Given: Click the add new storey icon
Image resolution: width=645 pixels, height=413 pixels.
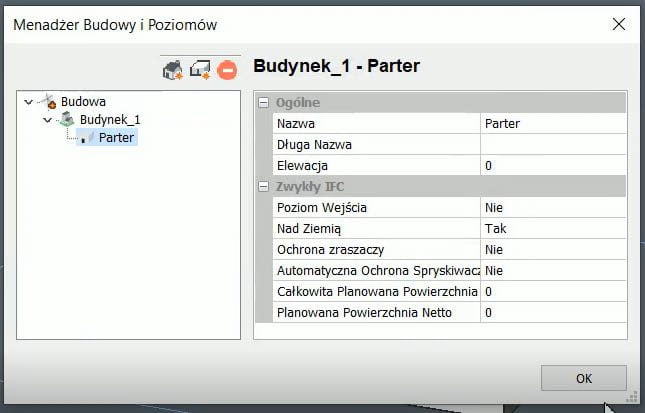Looking at the screenshot, I should pyautogui.click(x=200, y=70).
